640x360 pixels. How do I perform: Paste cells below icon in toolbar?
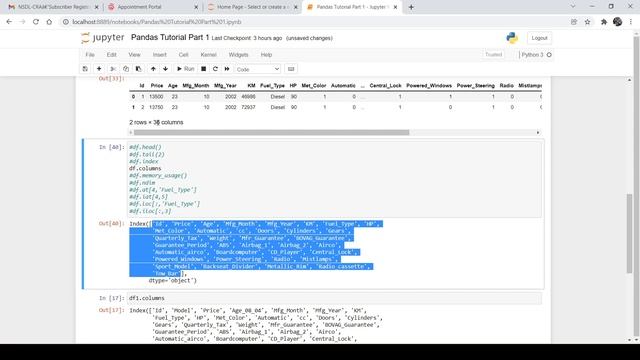[138, 69]
